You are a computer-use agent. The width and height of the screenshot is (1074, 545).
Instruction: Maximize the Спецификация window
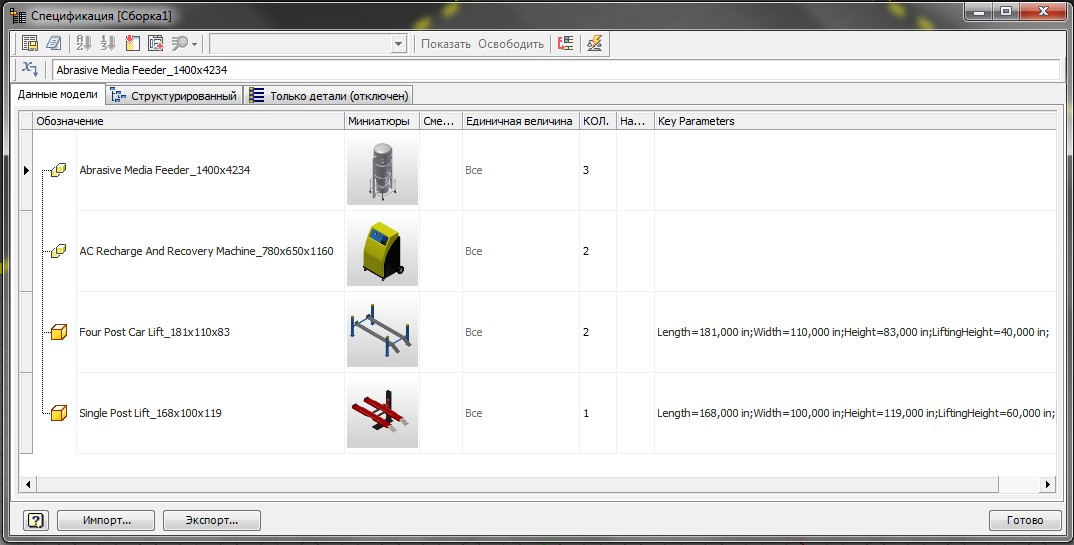coord(1006,12)
